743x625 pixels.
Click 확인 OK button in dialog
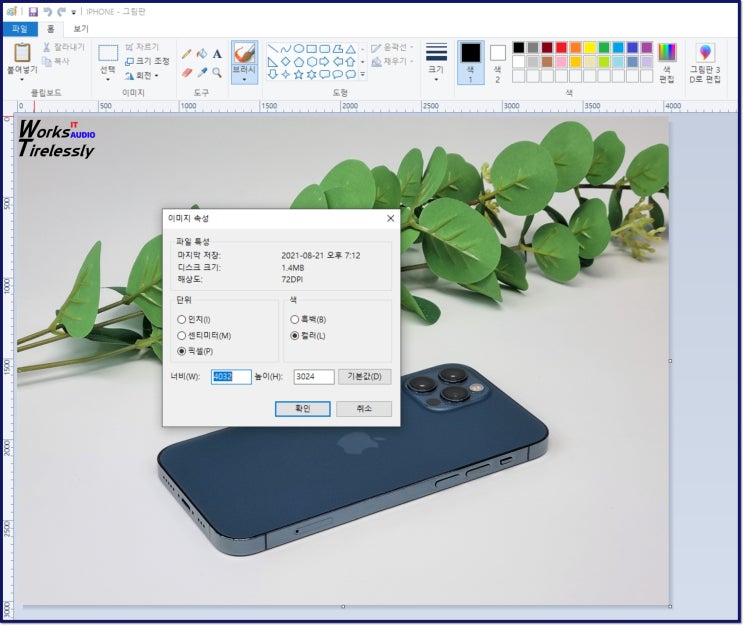click(303, 409)
